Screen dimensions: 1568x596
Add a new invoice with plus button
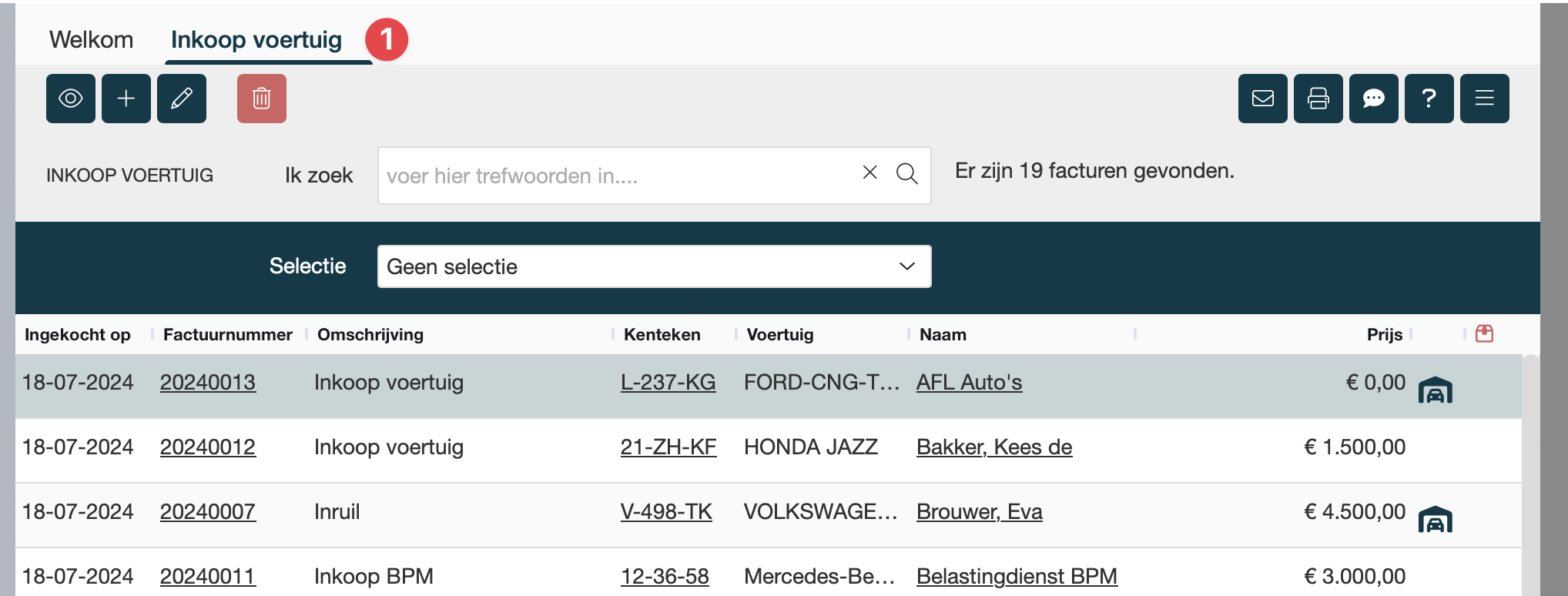pos(126,99)
